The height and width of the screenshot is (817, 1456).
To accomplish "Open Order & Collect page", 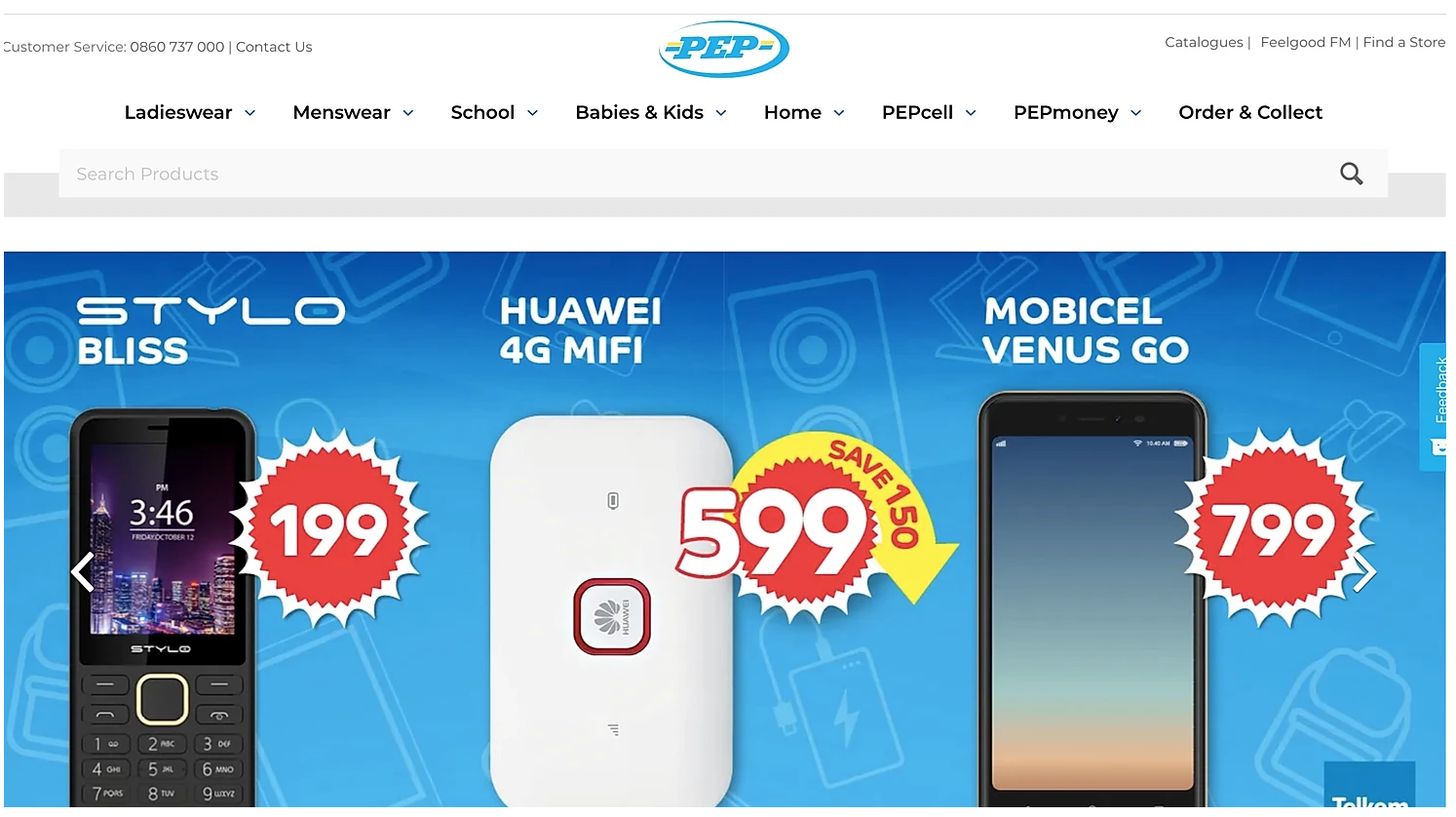I will coord(1250,112).
